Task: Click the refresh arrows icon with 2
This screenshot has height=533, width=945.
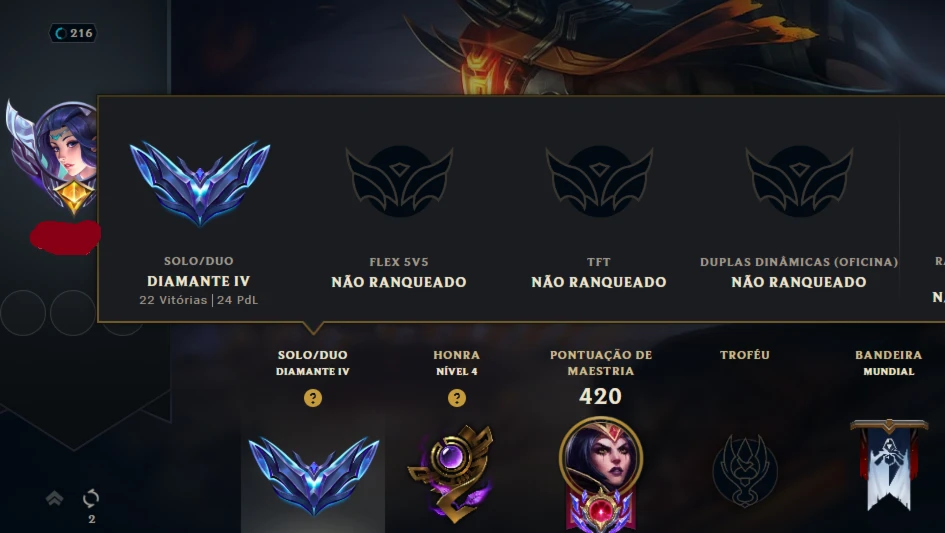Action: [91, 499]
